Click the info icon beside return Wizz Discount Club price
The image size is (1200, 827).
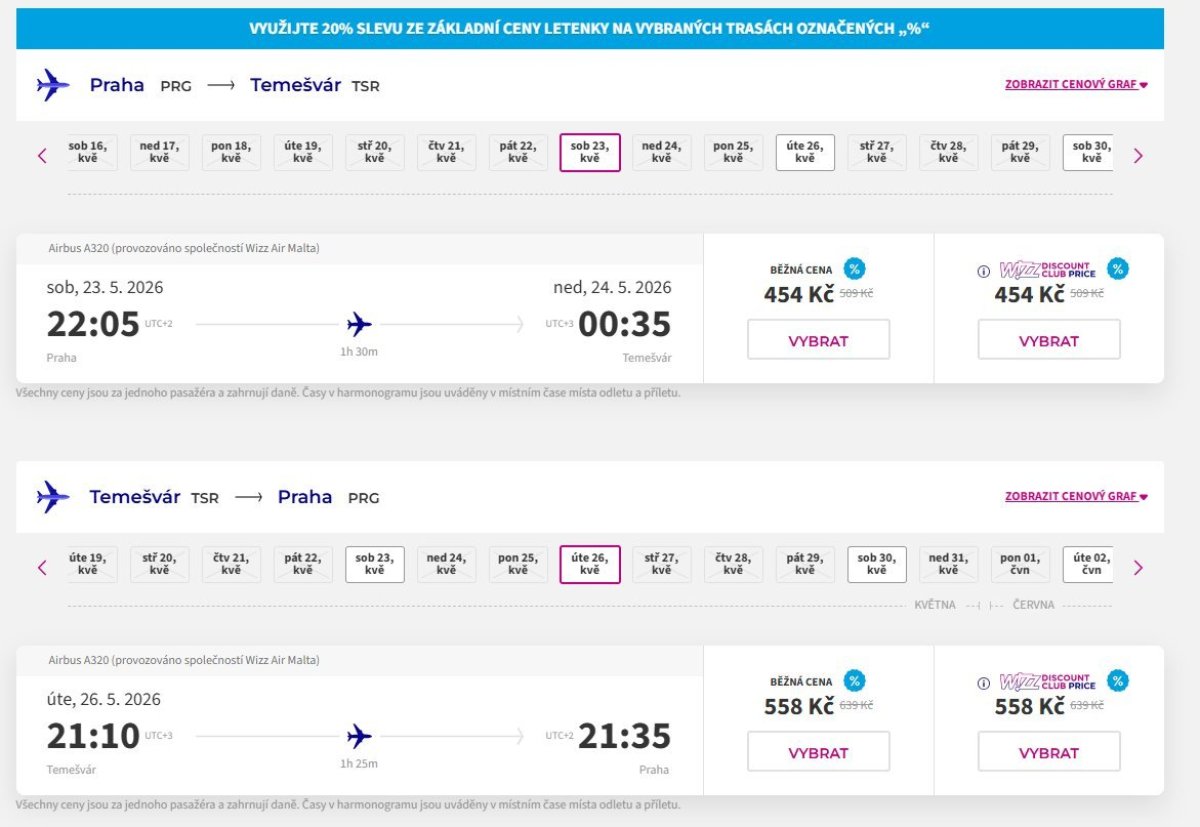pyautogui.click(x=983, y=683)
